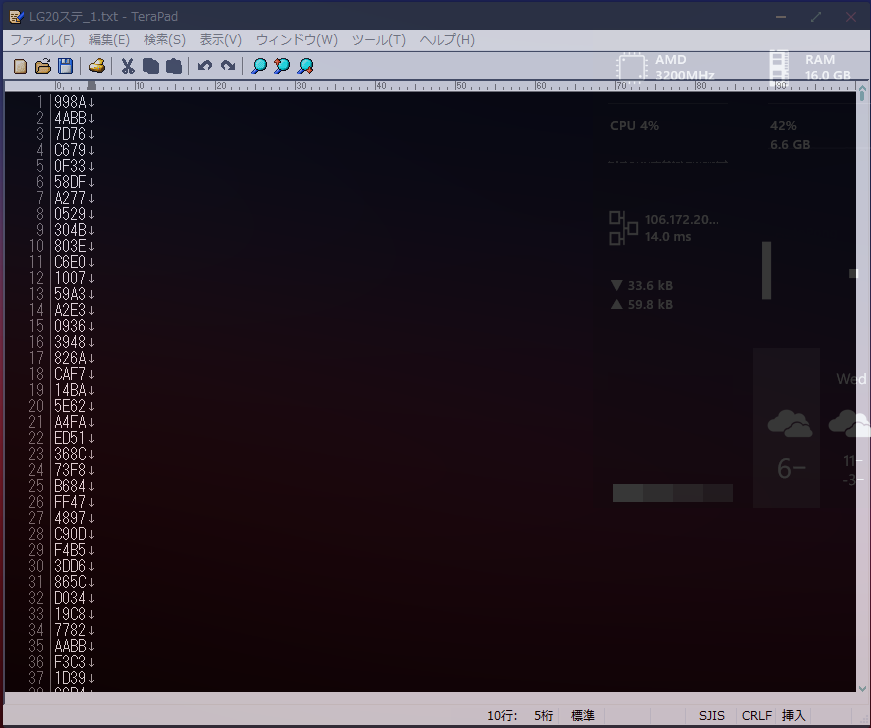Click line number 32 in the gutter
The width and height of the screenshot is (871, 728).
pyautogui.click(x=36, y=599)
